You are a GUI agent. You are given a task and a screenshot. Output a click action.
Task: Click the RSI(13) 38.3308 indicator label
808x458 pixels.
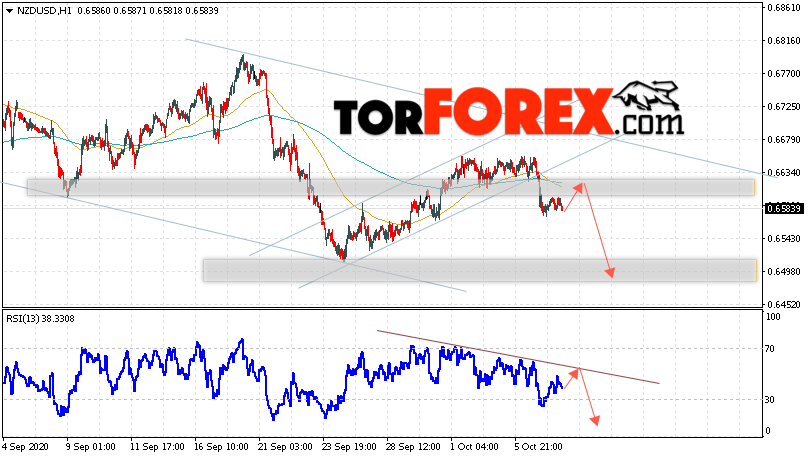pos(40,319)
